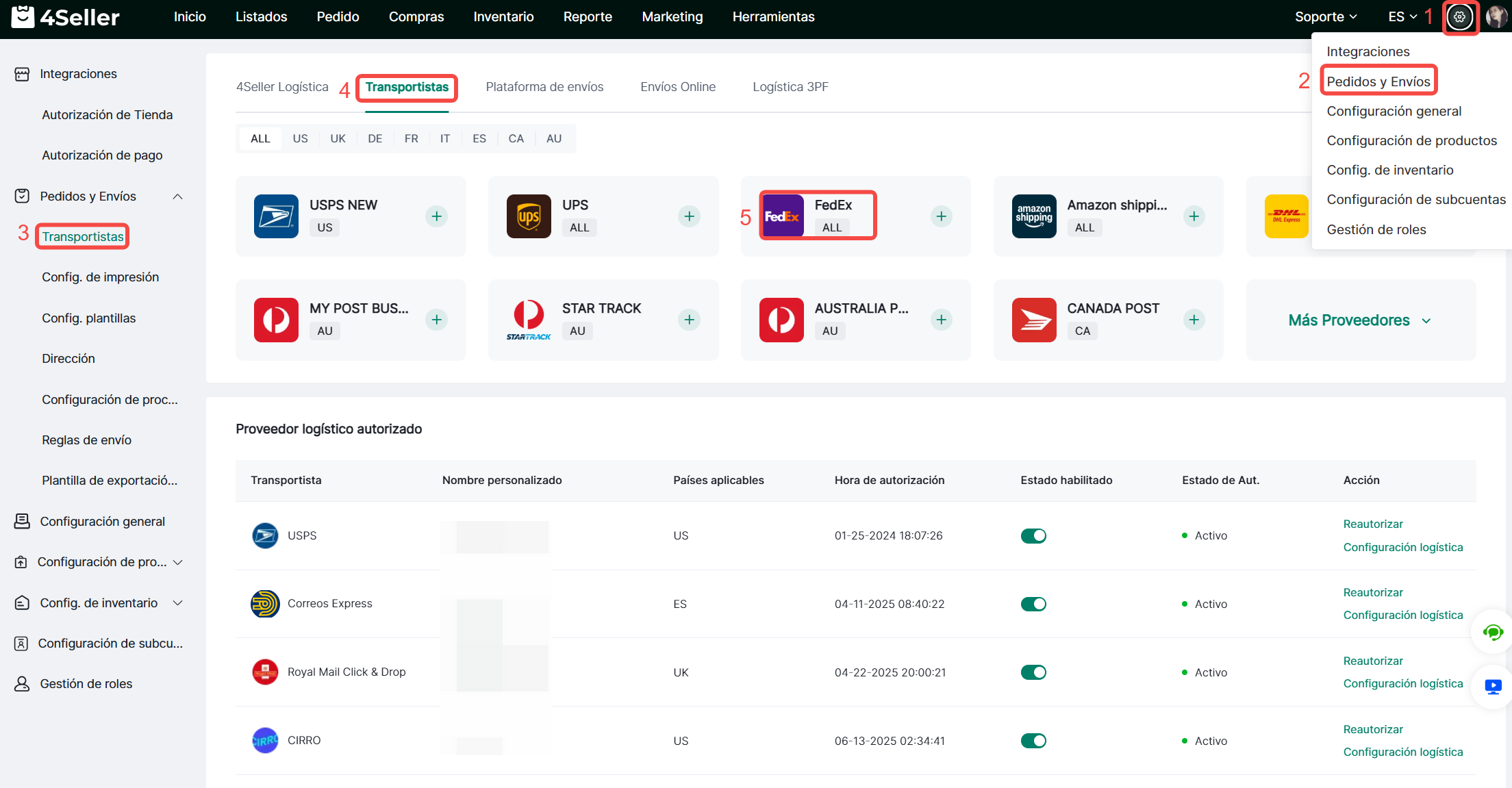Click Reautorizar for Royal Mail Click & Drop

[1373, 661]
